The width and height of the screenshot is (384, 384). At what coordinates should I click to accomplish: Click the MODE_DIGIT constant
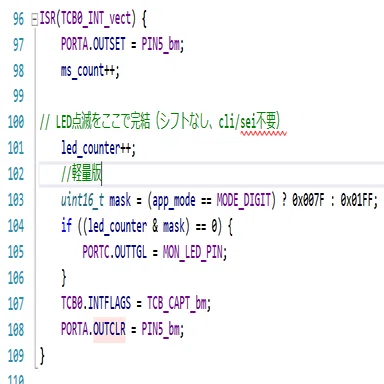pos(244,200)
